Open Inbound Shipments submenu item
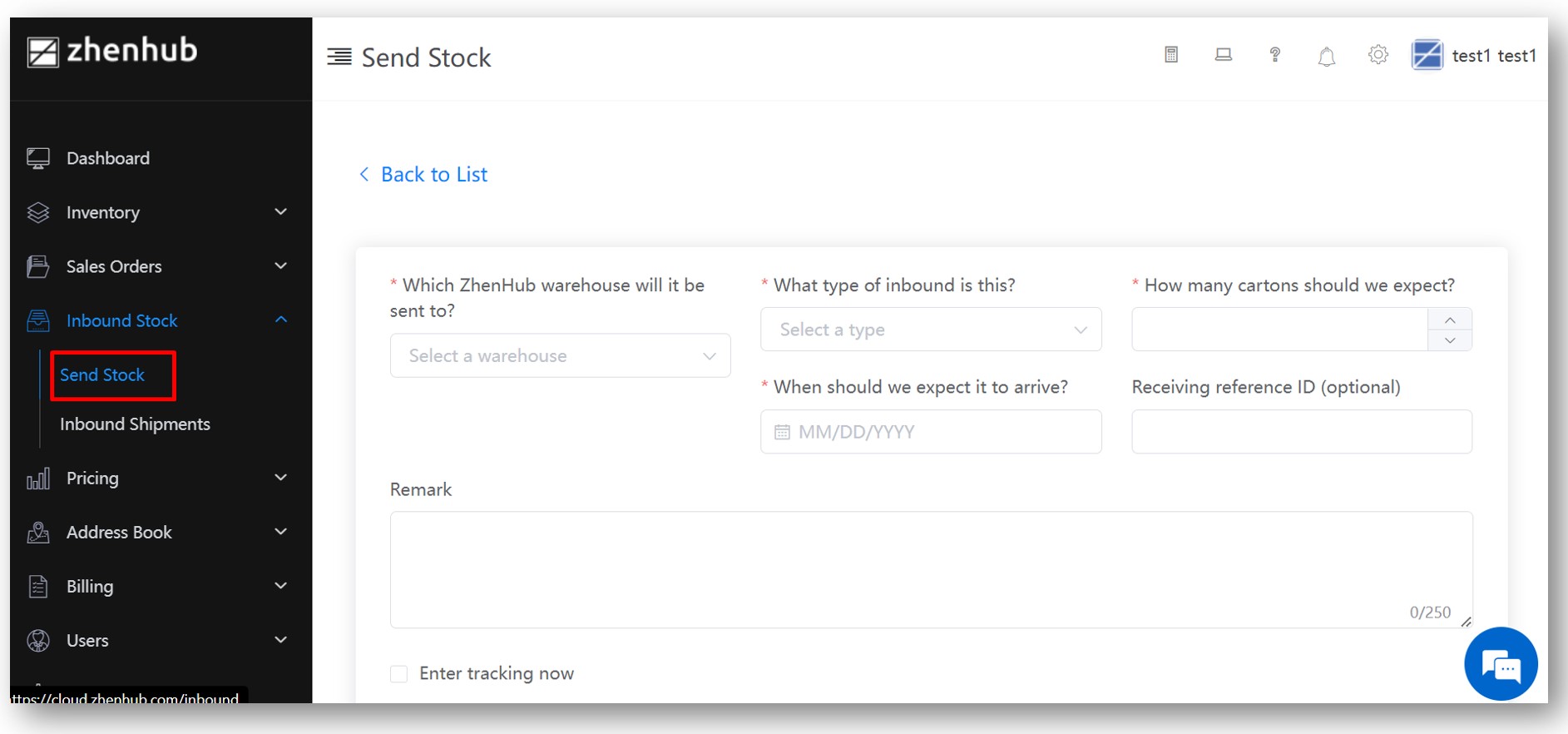Viewport: 1568px width, 734px height. click(x=135, y=424)
